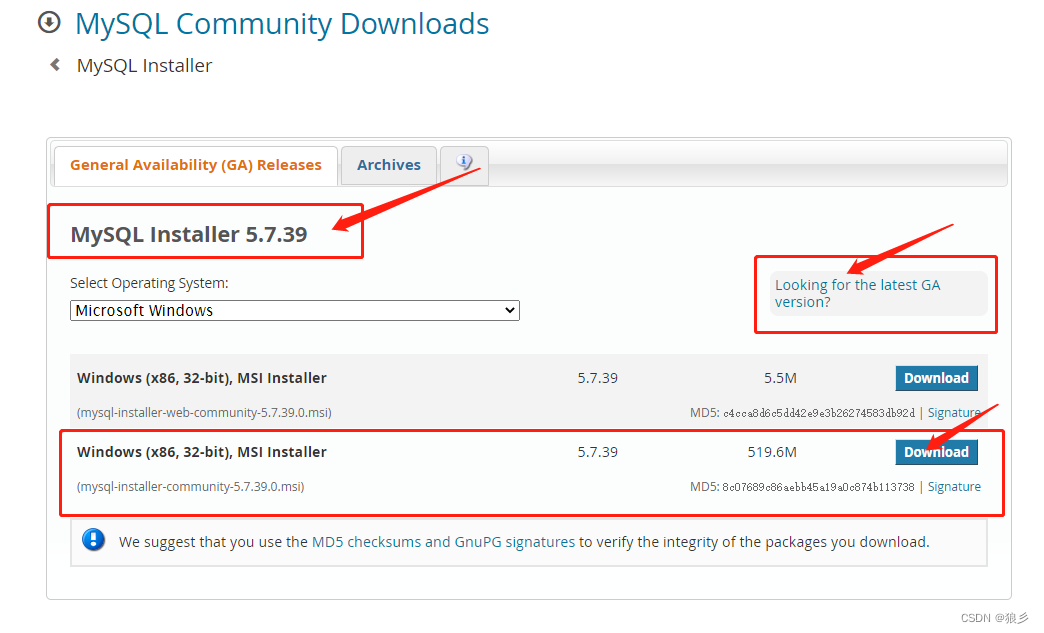Click the 519.6M file size value
This screenshot has height=633, width=1044.
click(x=772, y=452)
